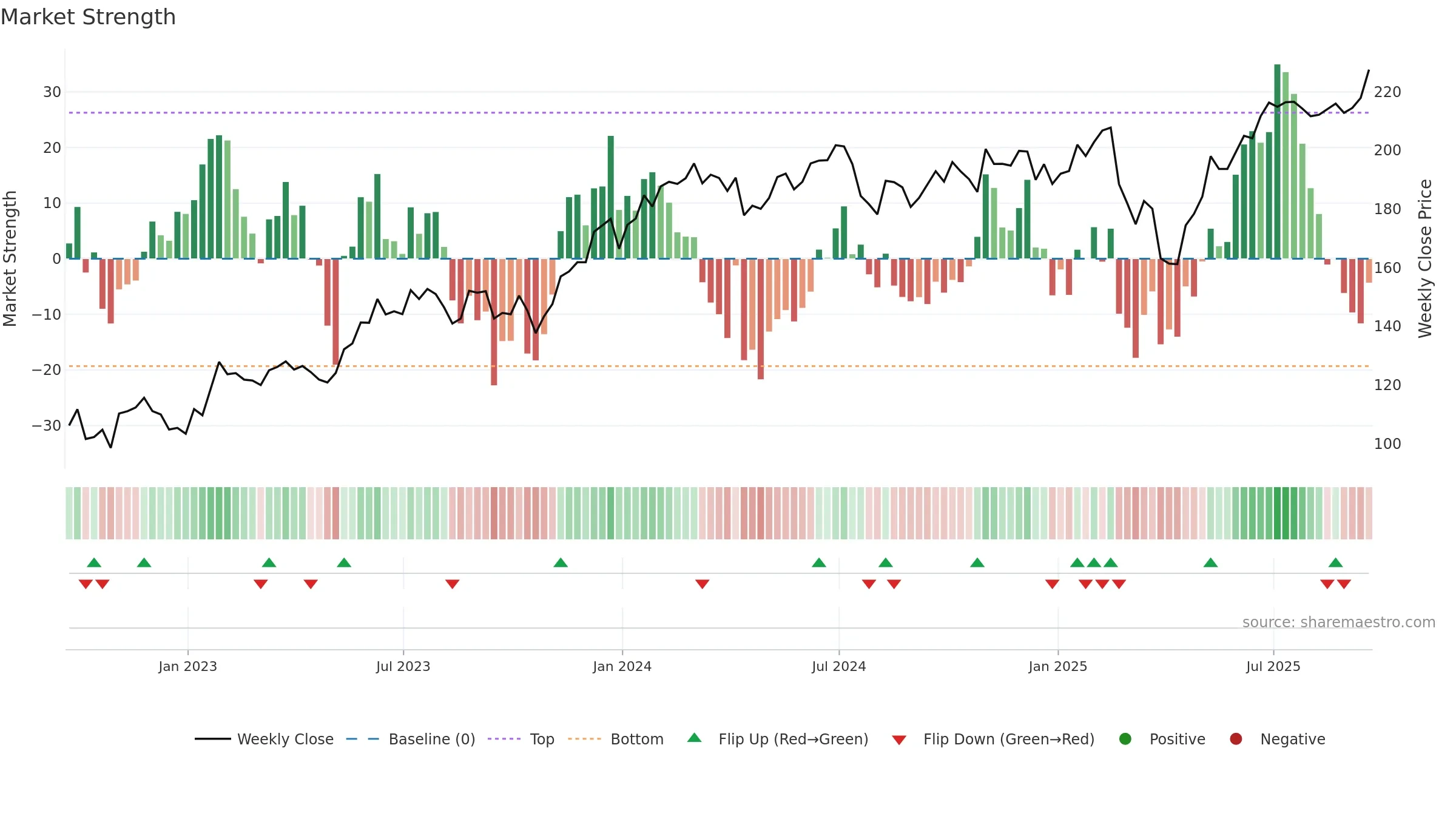The image size is (1456, 819).
Task: Toggle Flip Down (Green→Red) legend entry
Action: [993, 739]
